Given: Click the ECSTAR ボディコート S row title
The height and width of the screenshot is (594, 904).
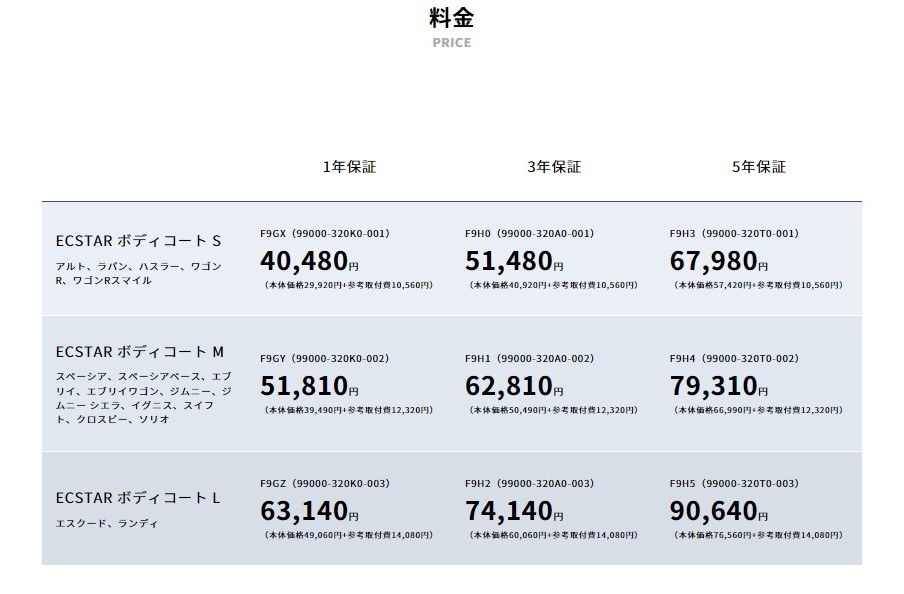Looking at the screenshot, I should 139,241.
